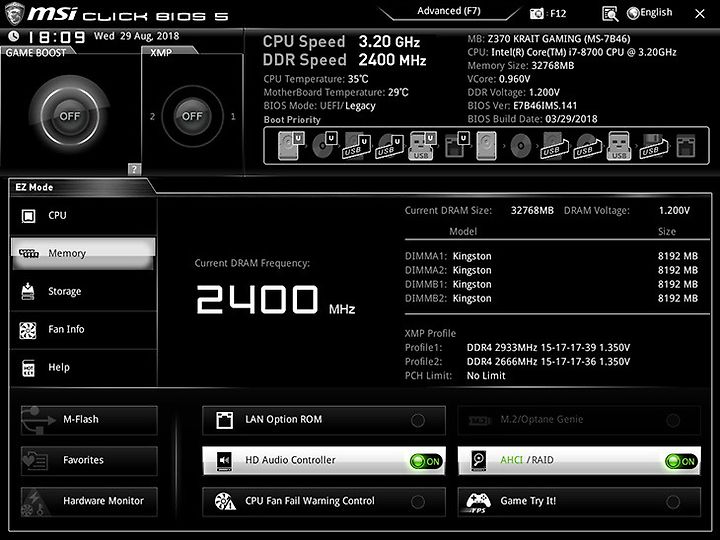Image resolution: width=720 pixels, height=540 pixels.
Task: Close the BIOS setup with X
Action: pyautogui.click(x=699, y=14)
